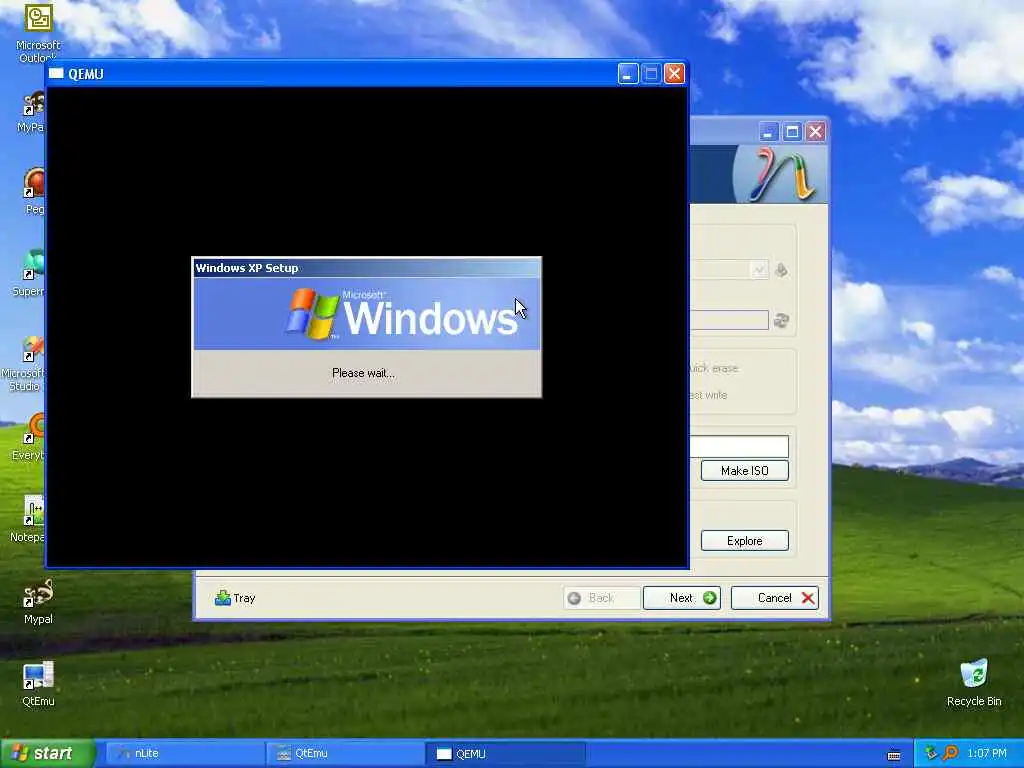Image resolution: width=1024 pixels, height=768 pixels.
Task: Open the device dropdown in nLite
Action: pos(758,270)
